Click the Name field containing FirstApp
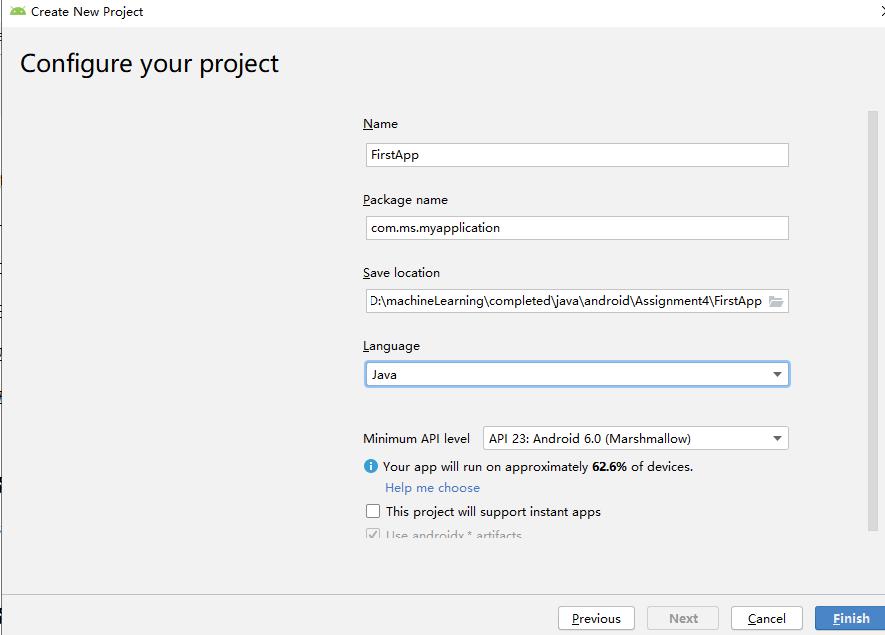Image resolution: width=885 pixels, height=635 pixels. (576, 155)
